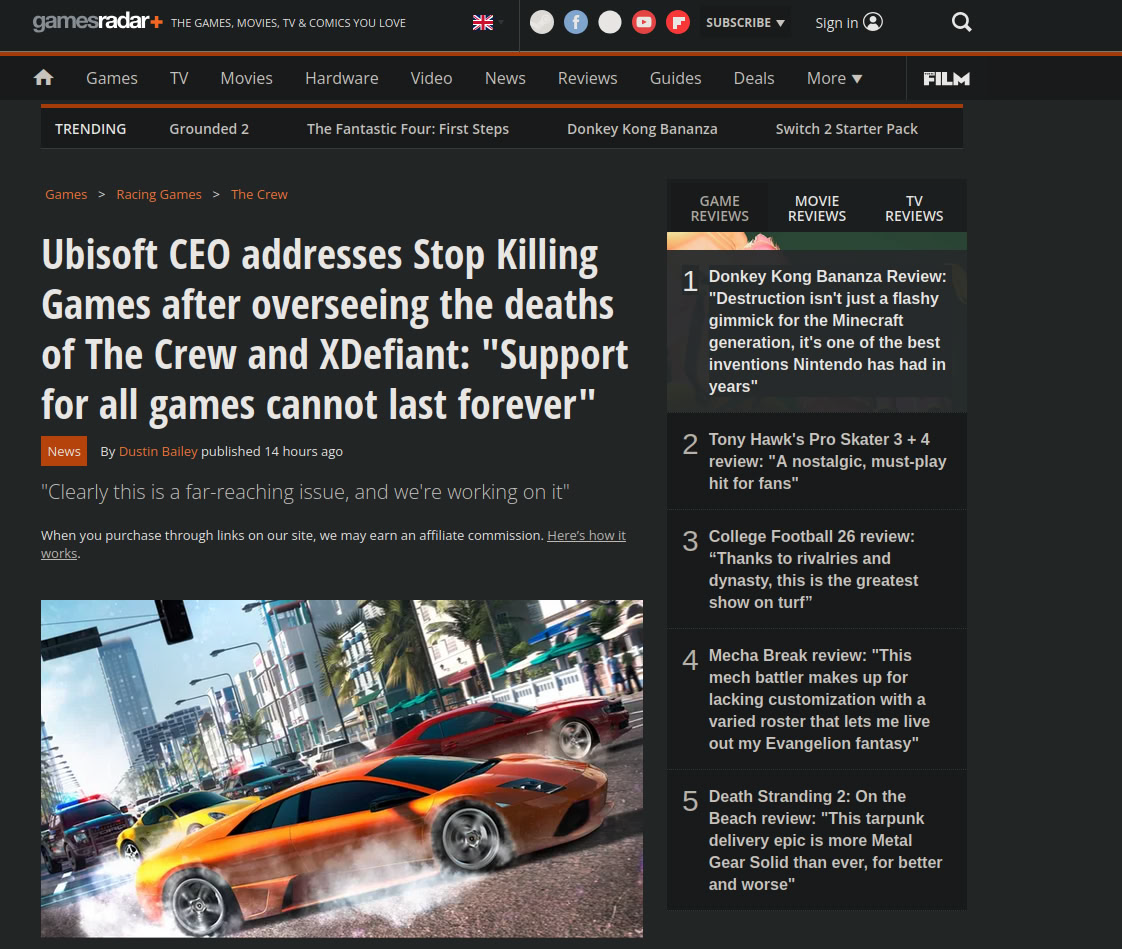
Task: Click The Crew breadcrumb link
Action: click(x=259, y=195)
